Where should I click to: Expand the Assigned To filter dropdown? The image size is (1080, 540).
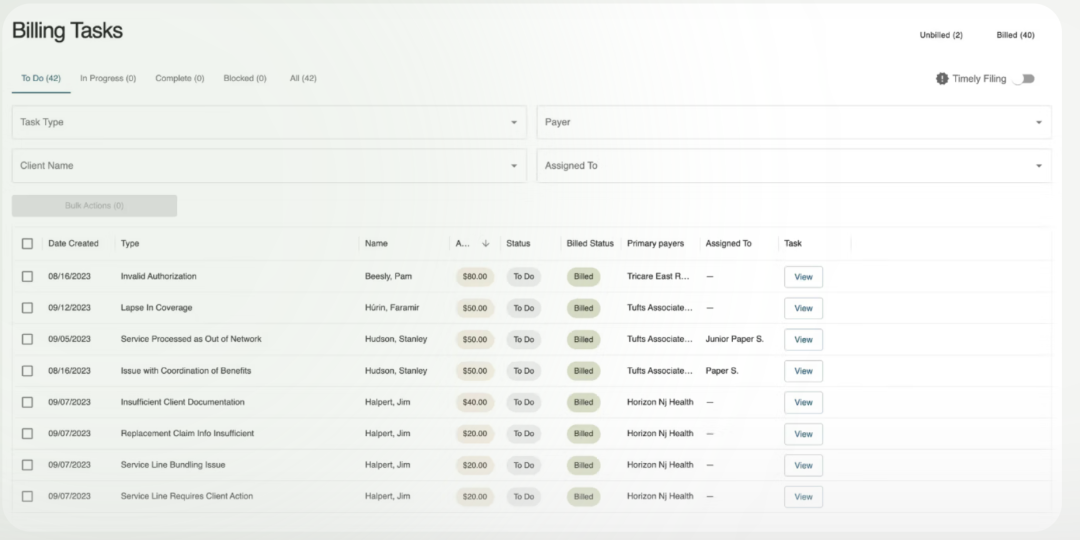(x=794, y=165)
